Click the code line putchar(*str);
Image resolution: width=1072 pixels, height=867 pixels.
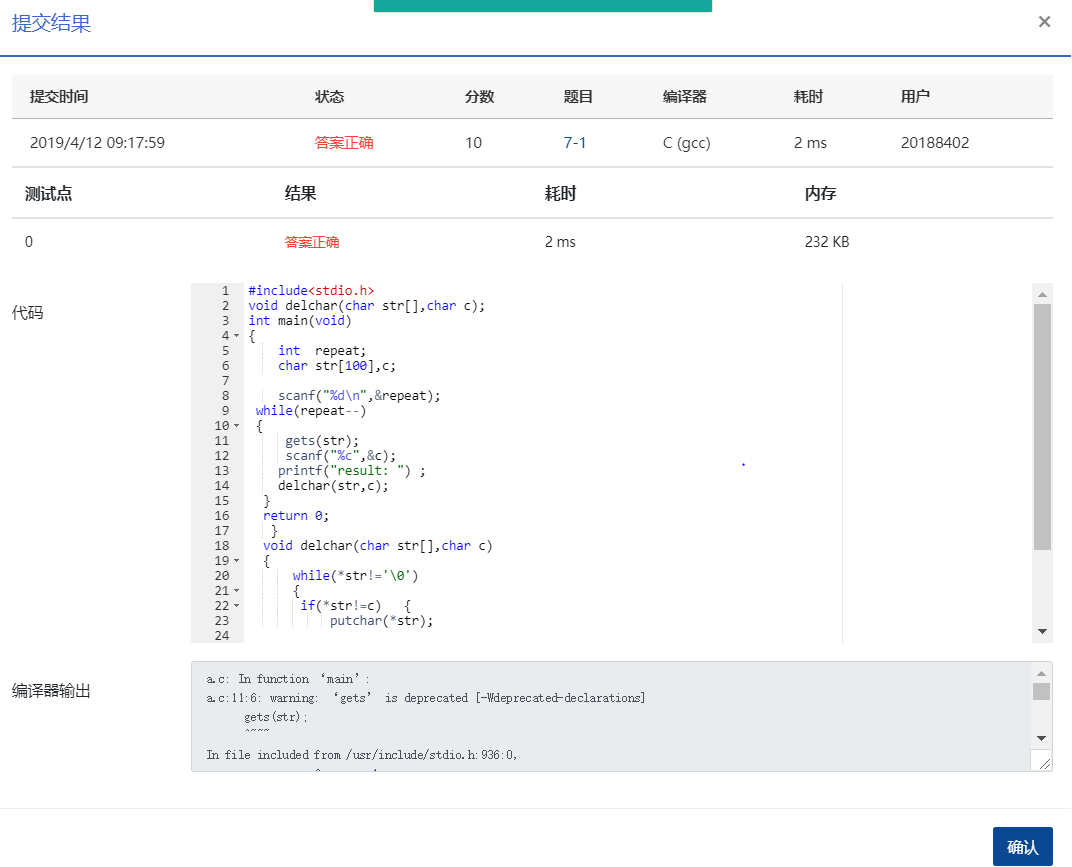click(x=381, y=621)
